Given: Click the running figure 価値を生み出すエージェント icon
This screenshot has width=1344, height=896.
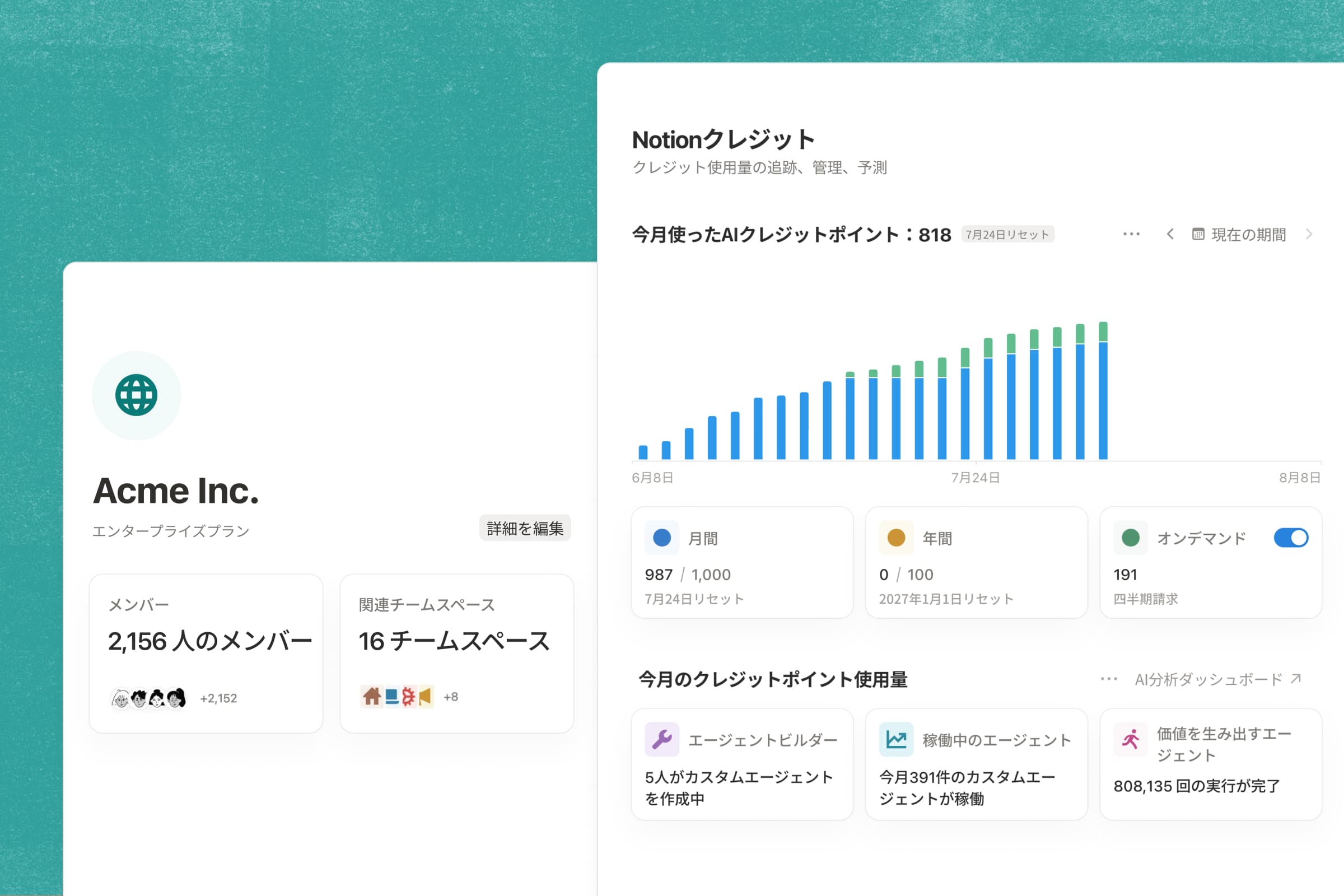Looking at the screenshot, I should [1130, 739].
